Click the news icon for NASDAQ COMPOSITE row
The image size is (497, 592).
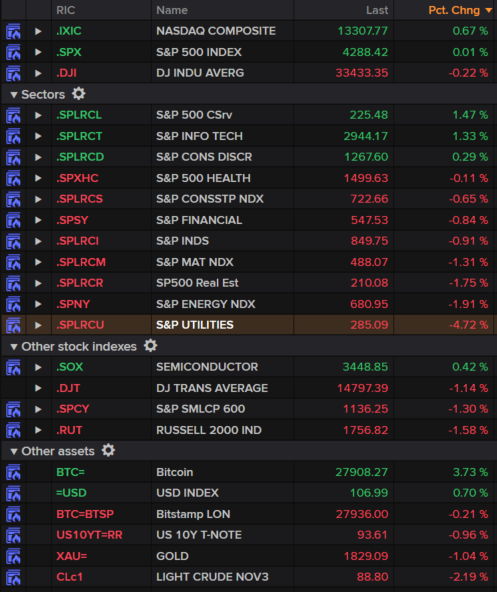point(13,31)
